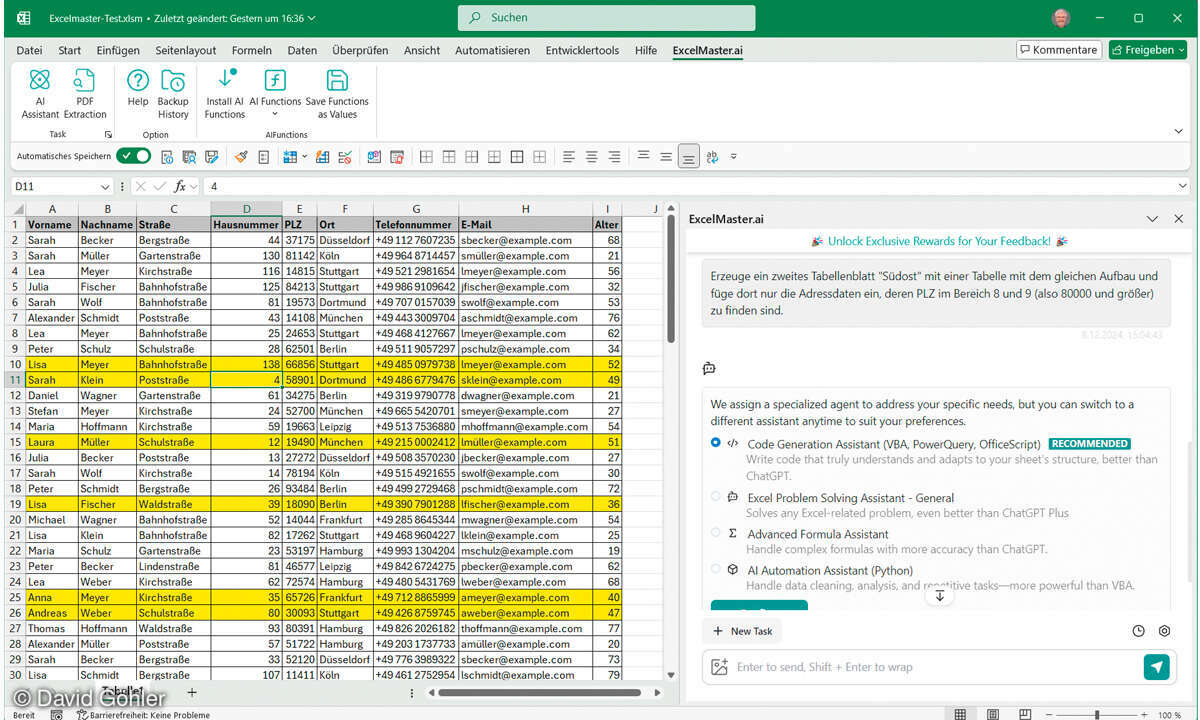This screenshot has height=720, width=1200.
Task: Jump to bottom of chat arrow
Action: pos(939,595)
